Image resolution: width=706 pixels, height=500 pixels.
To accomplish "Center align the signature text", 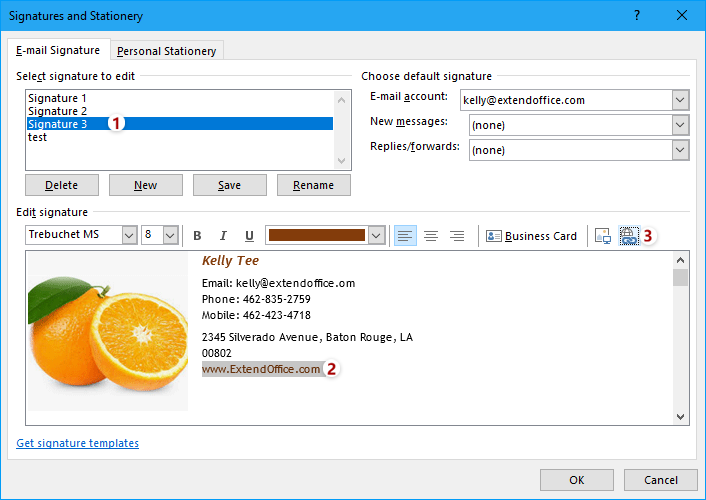I will tap(431, 236).
